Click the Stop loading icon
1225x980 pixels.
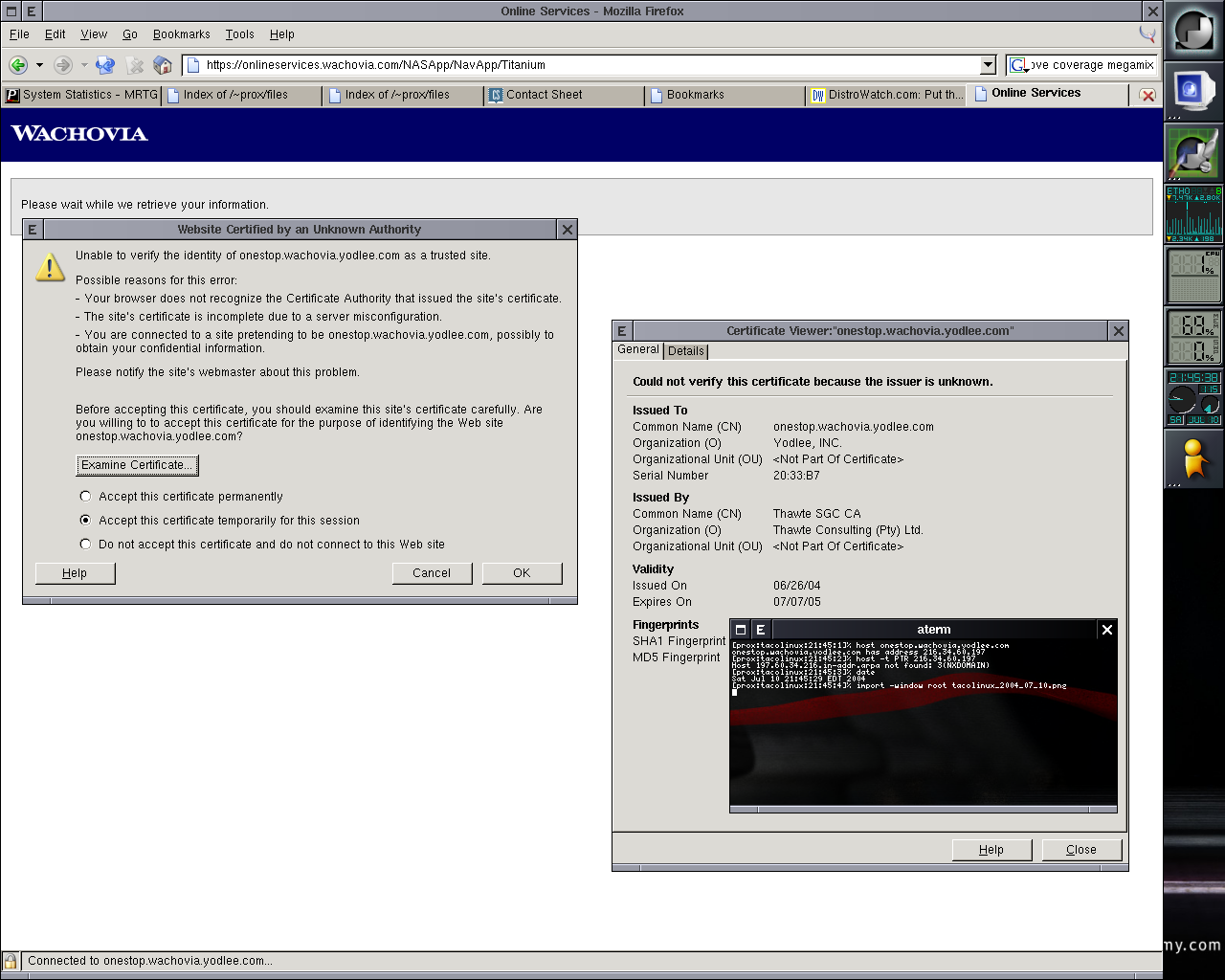coord(135,65)
